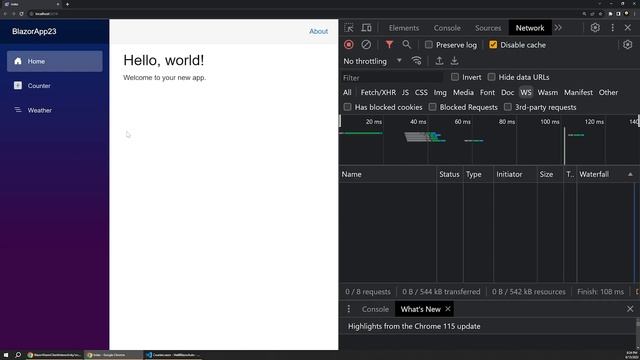Filter requests by Media

click(x=463, y=92)
